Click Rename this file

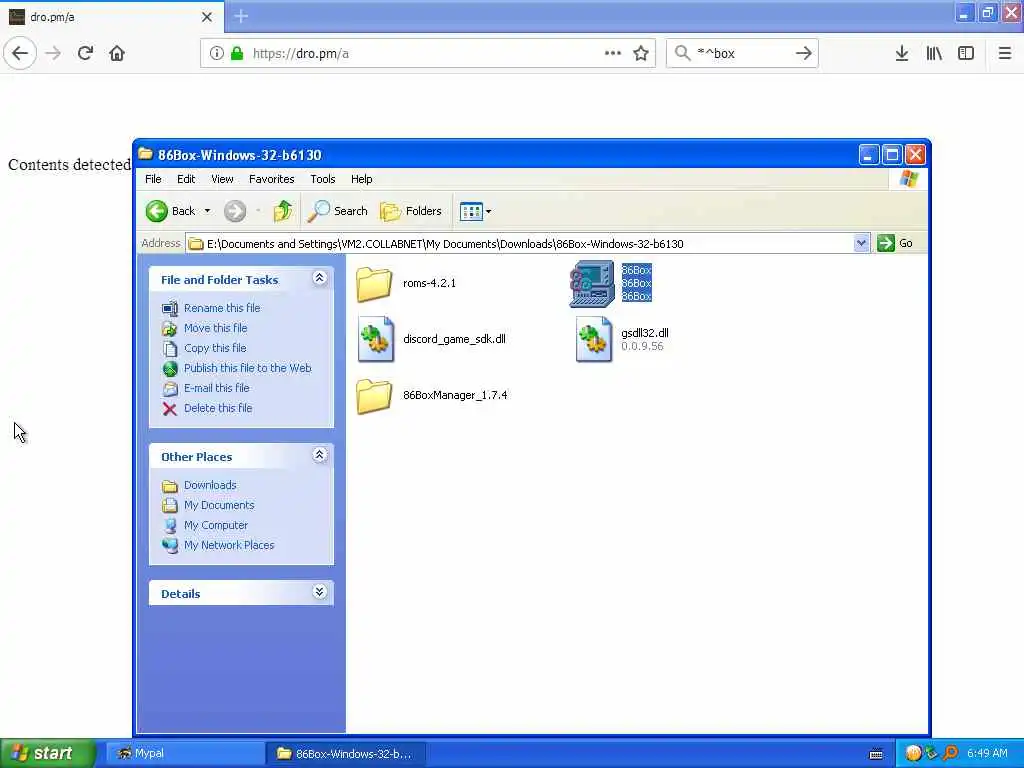pyautogui.click(x=210, y=308)
